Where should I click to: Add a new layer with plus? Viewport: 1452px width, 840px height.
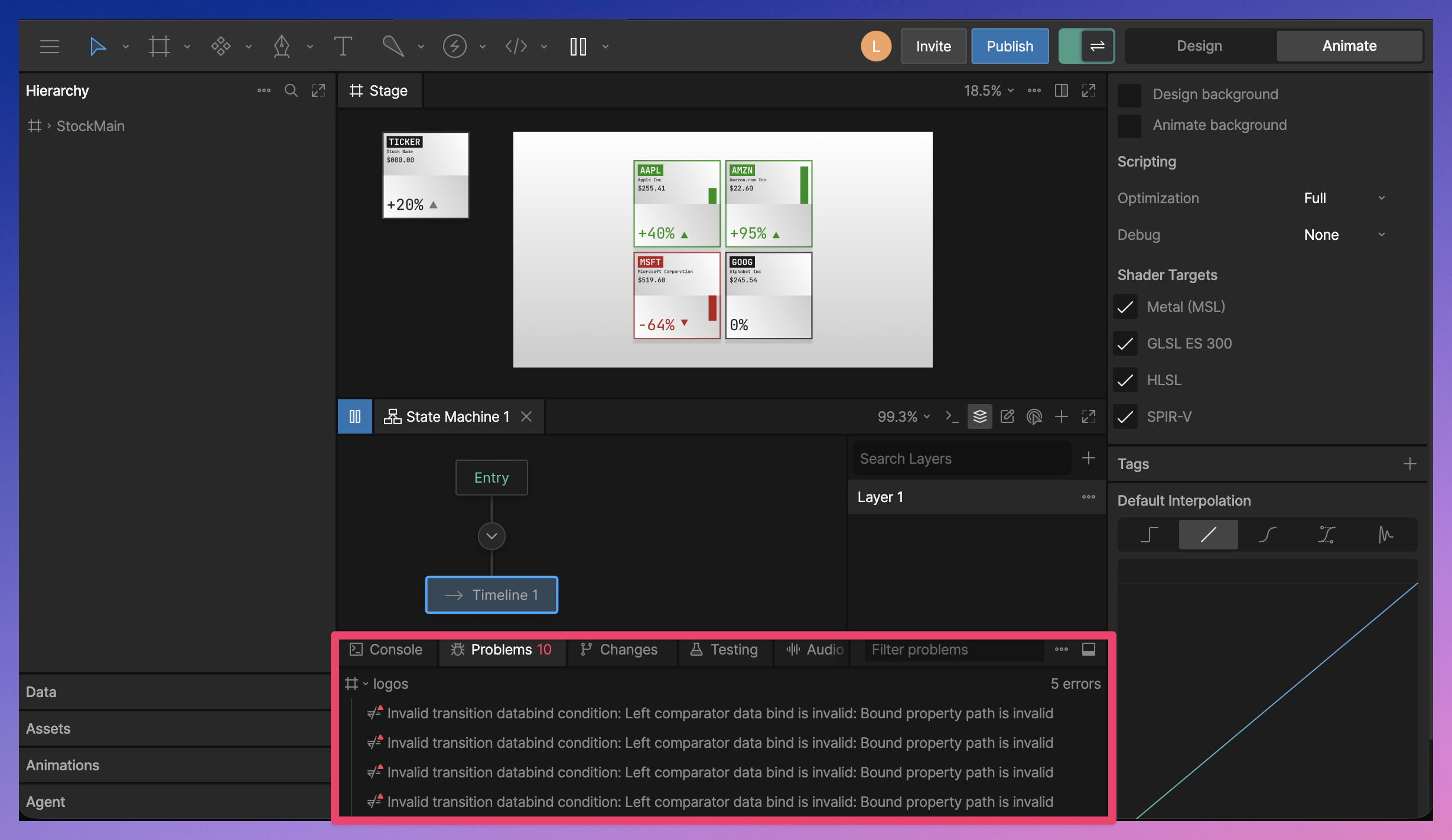[x=1088, y=458]
